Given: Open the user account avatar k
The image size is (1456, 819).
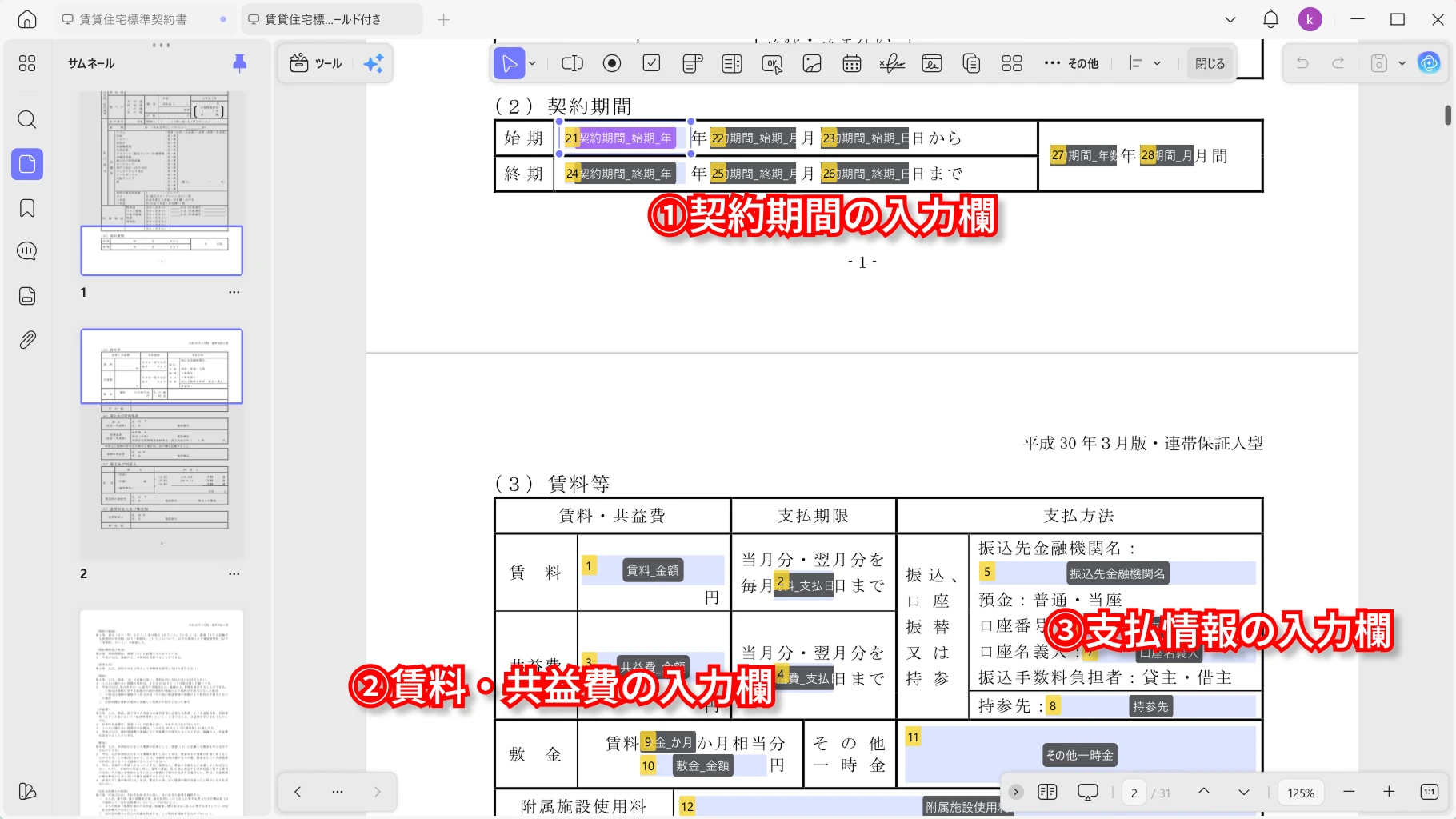Looking at the screenshot, I should coord(1310,19).
